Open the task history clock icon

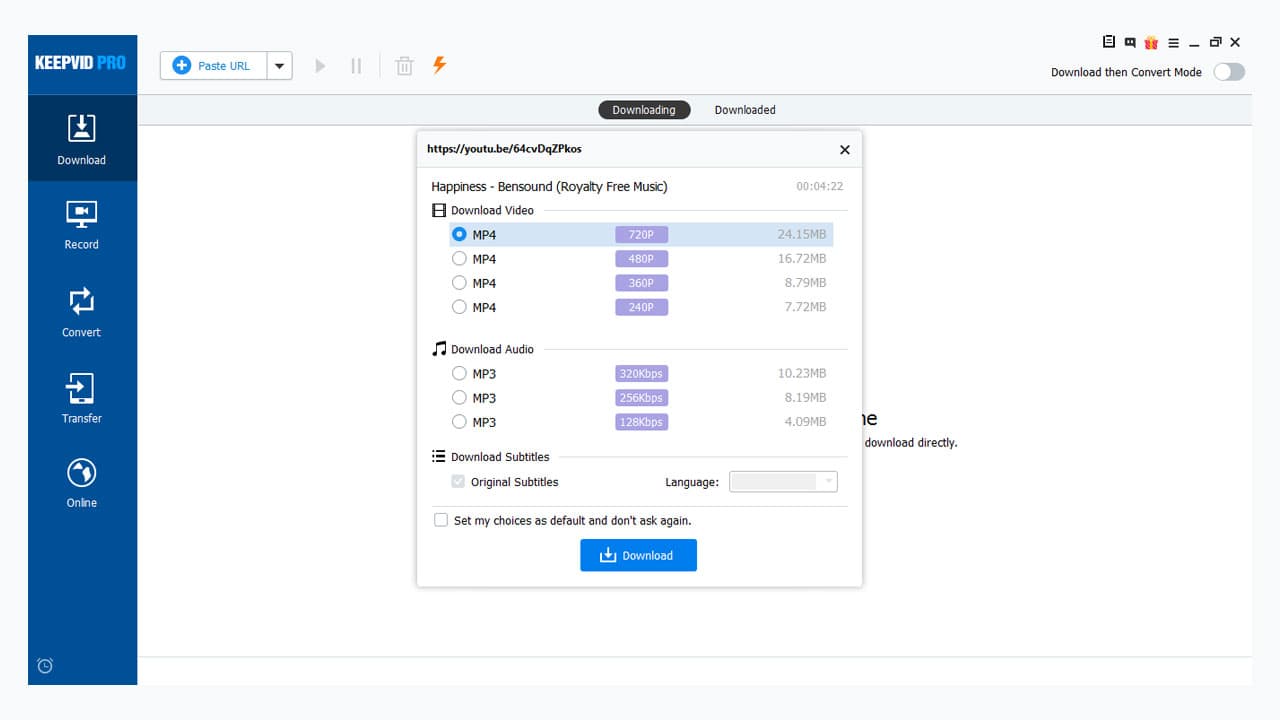click(x=44, y=665)
